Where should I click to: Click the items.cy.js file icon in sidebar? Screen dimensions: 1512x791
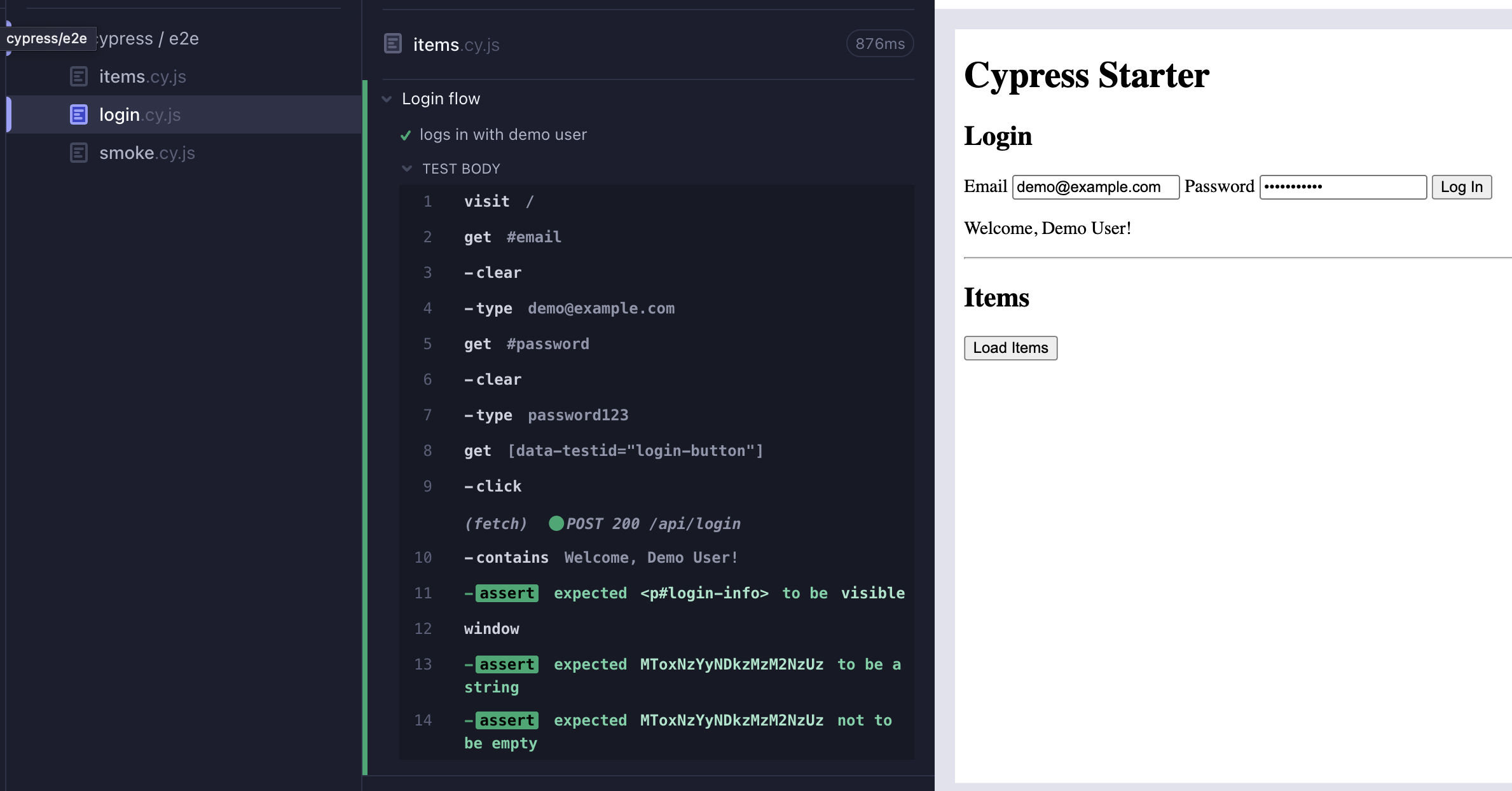(x=78, y=77)
